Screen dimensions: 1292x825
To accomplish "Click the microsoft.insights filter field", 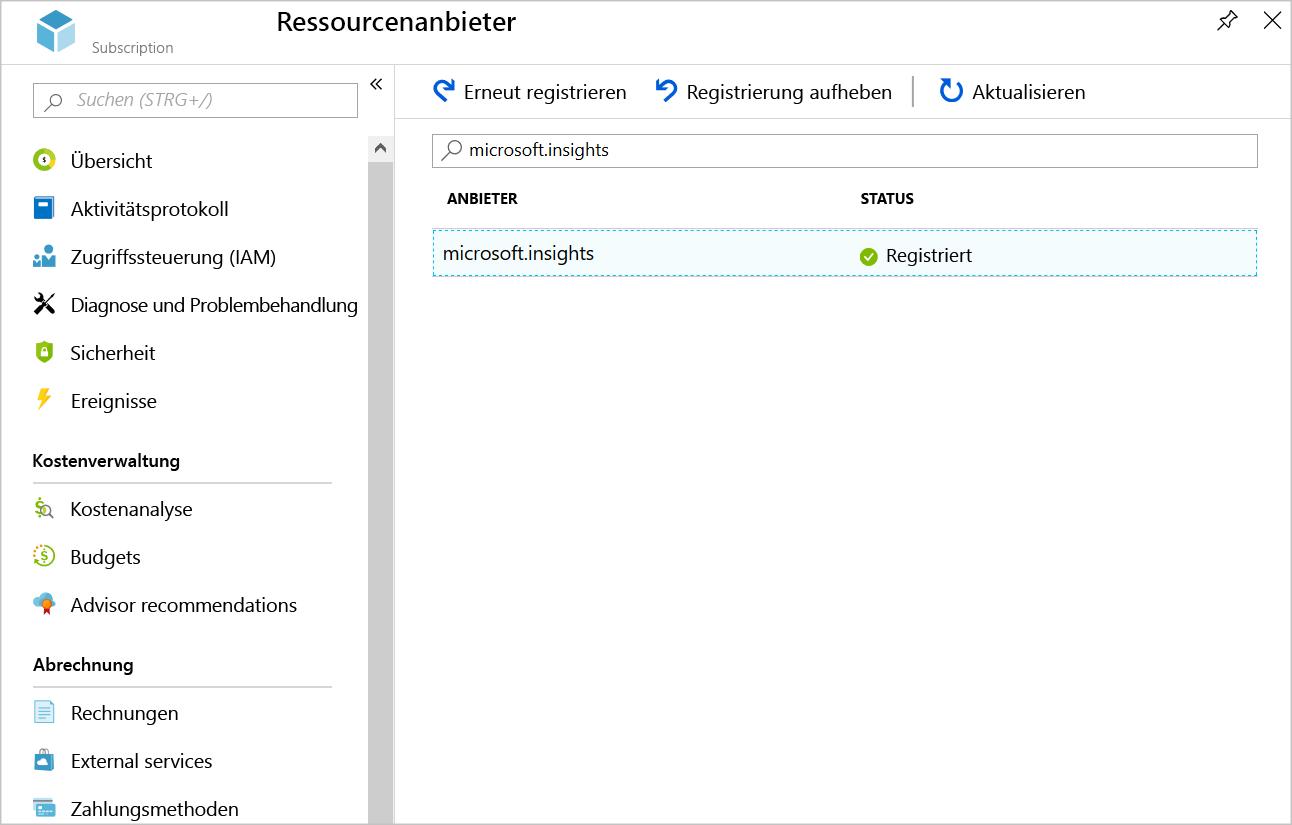I will (845, 151).
